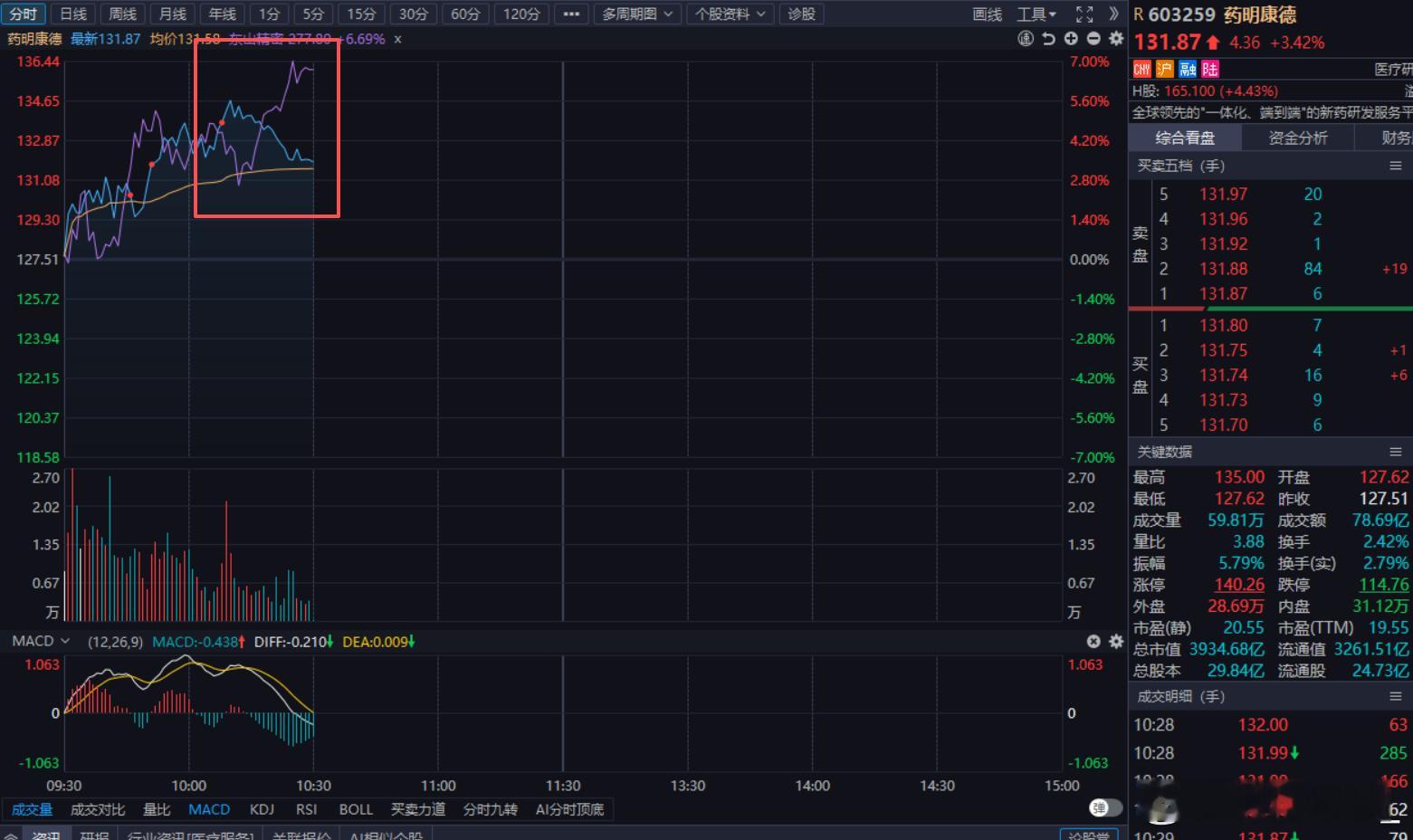Select the 60分 period tab
This screenshot has height=840, width=1413.
pos(465,14)
